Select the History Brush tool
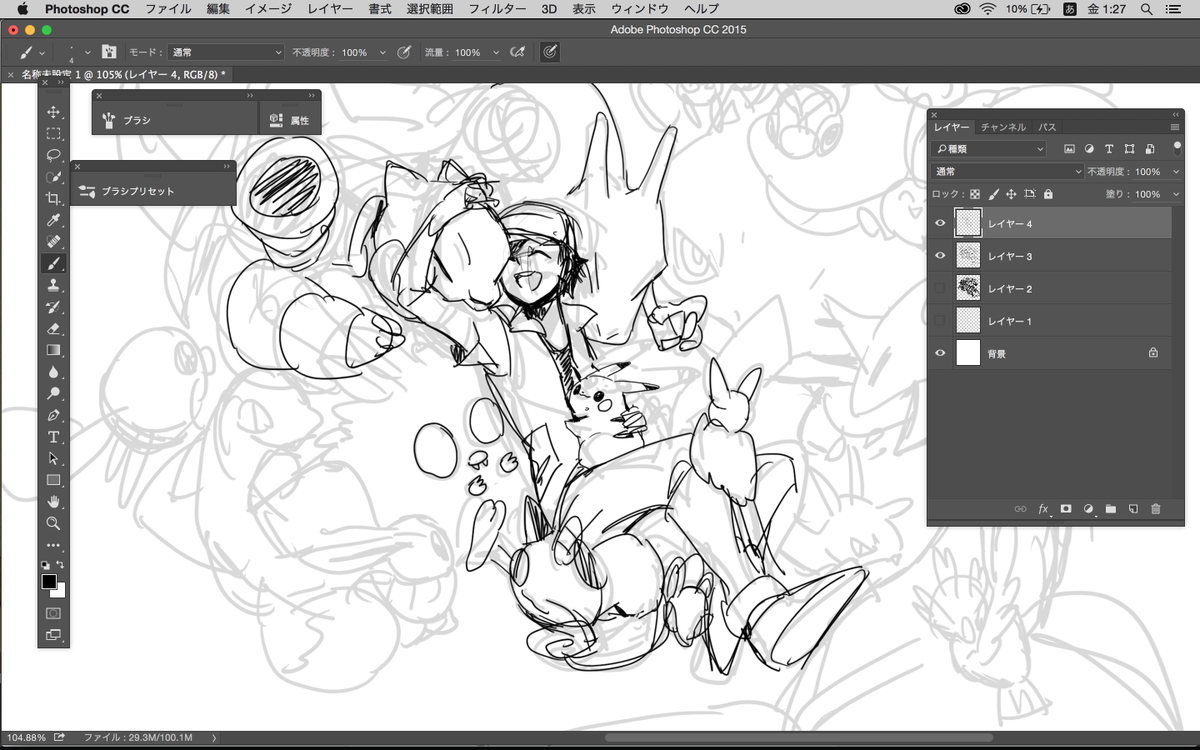Screen dimensions: 1200x750 click(x=53, y=307)
